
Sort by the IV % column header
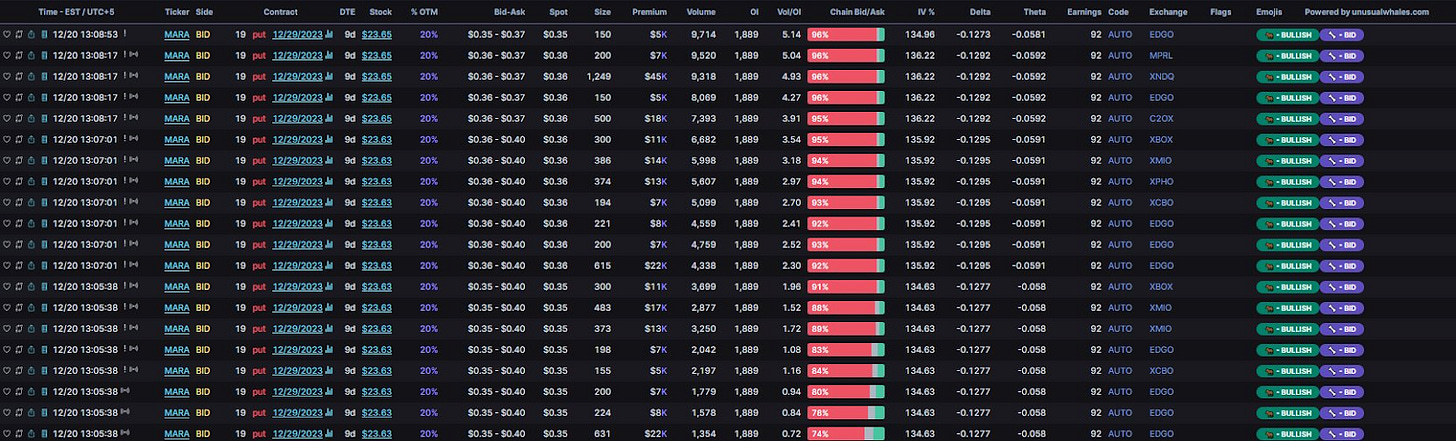coord(924,12)
